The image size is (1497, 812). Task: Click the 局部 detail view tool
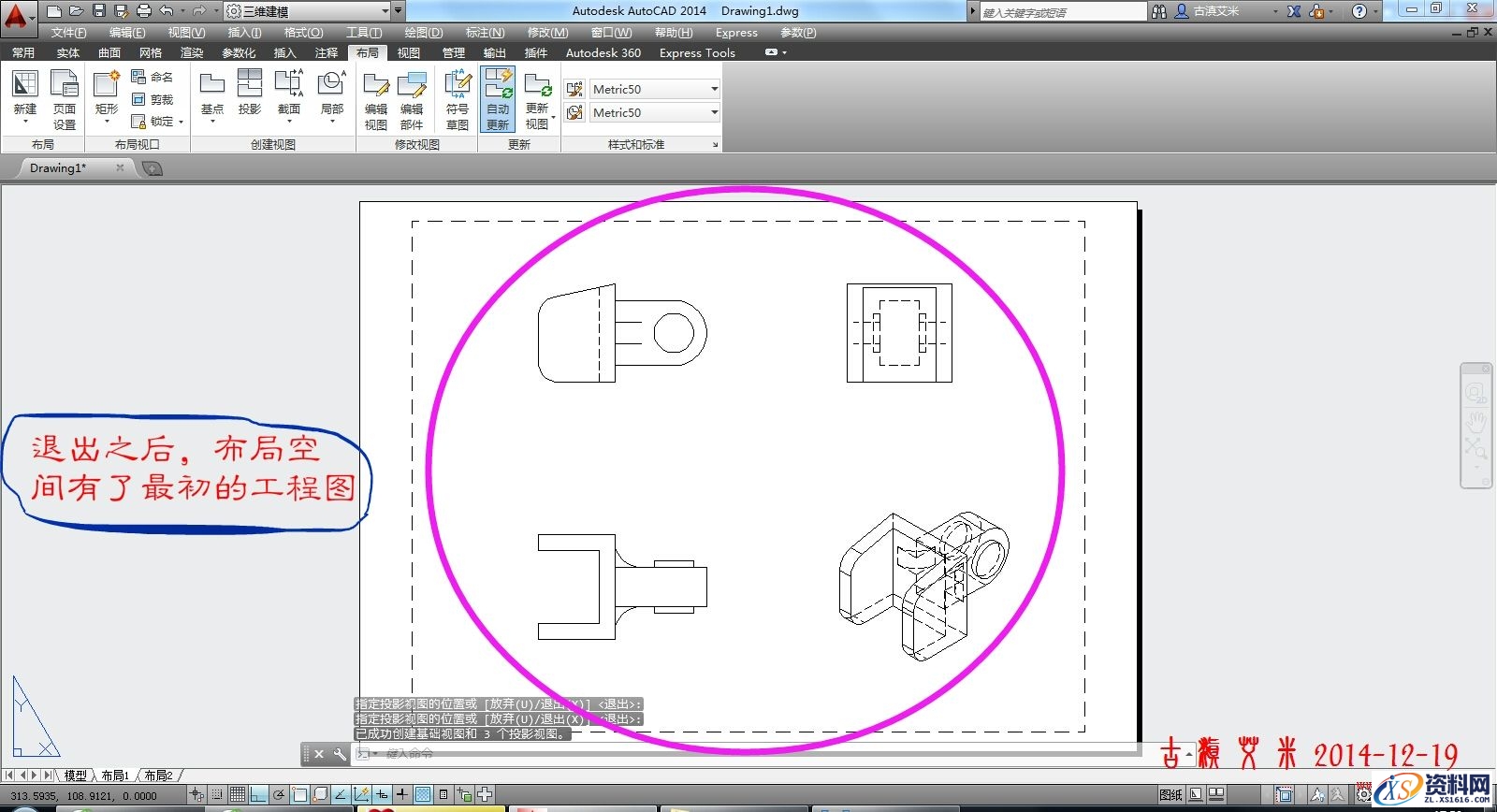click(x=332, y=94)
